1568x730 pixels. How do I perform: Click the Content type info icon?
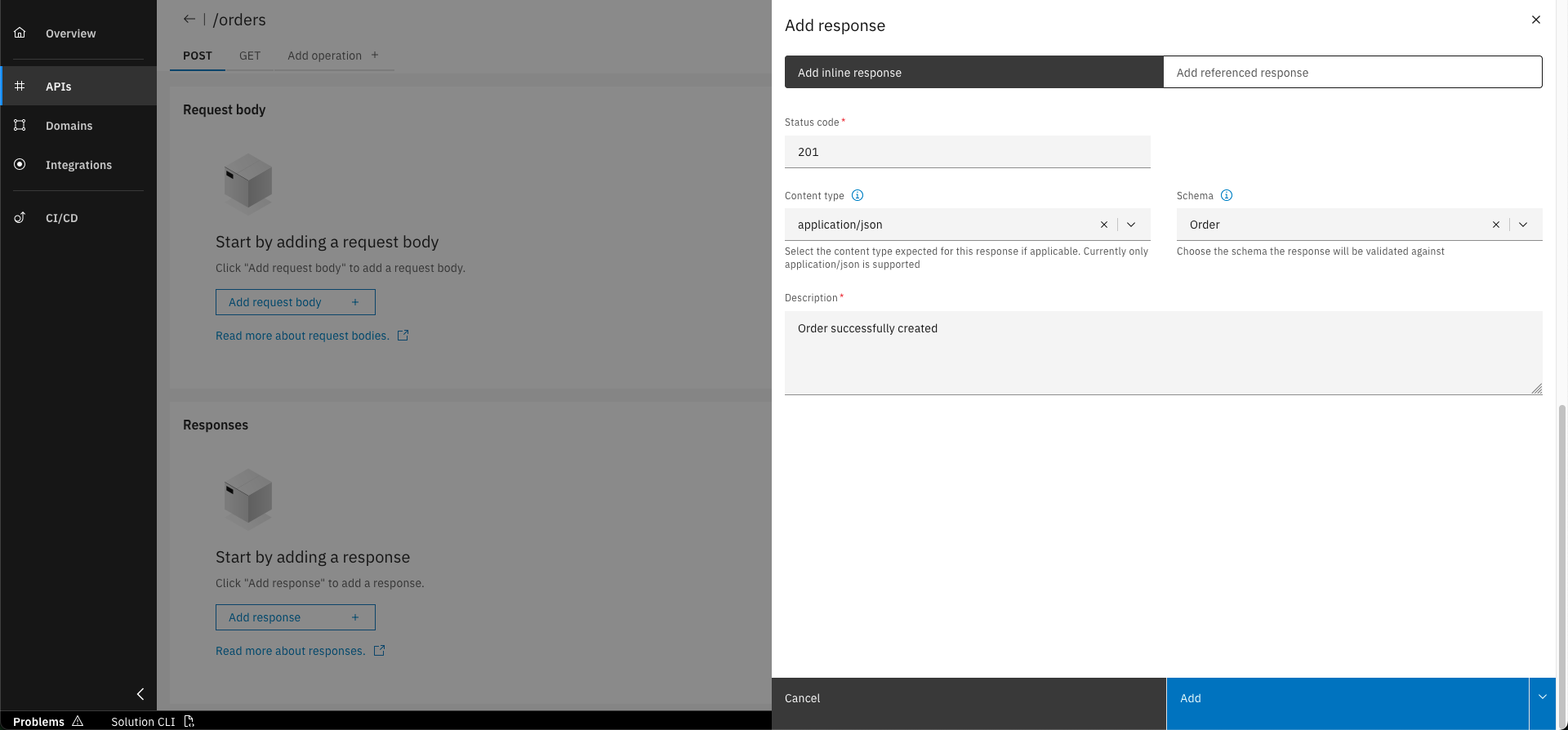(x=857, y=195)
